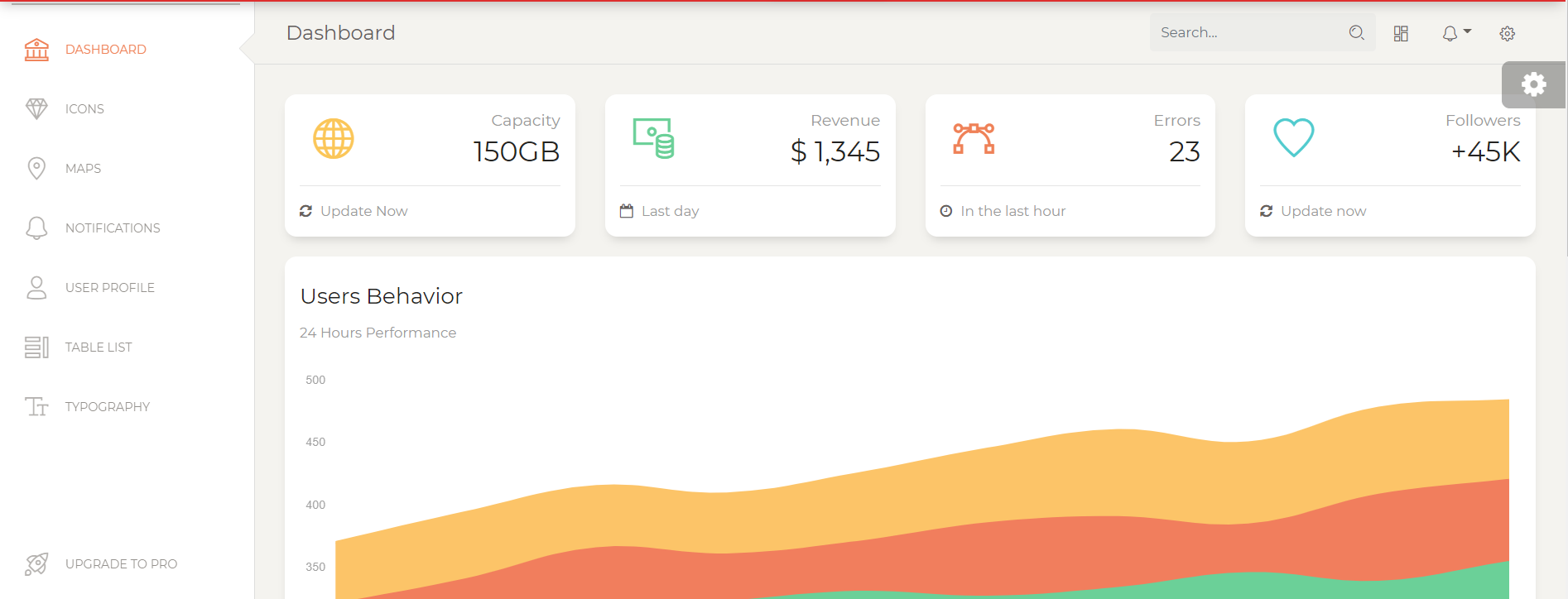The image size is (1568, 599).
Task: Click the 450 axis label on chart
Action: (x=315, y=442)
